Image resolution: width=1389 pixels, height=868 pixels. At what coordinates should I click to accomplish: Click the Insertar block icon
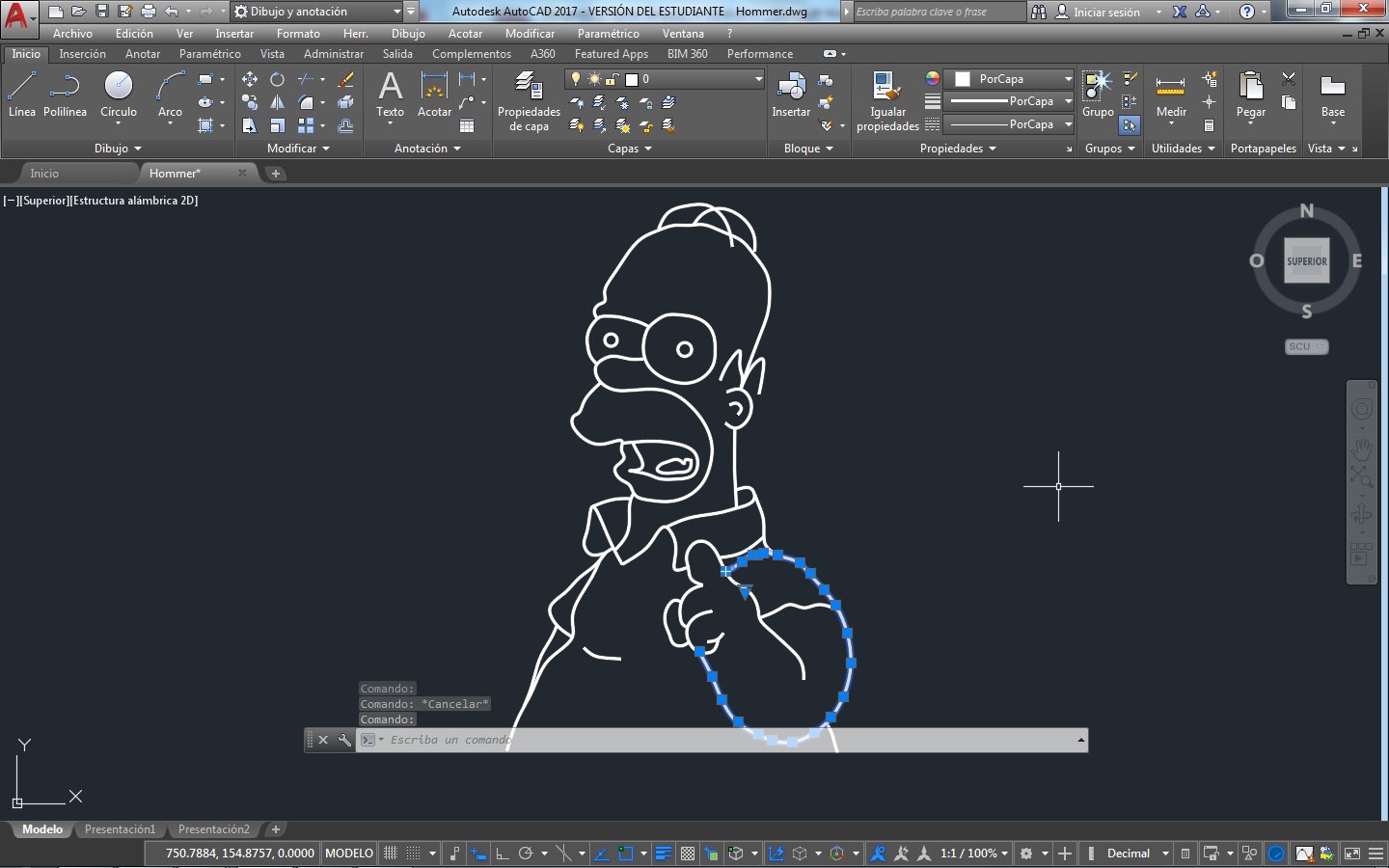[791, 95]
